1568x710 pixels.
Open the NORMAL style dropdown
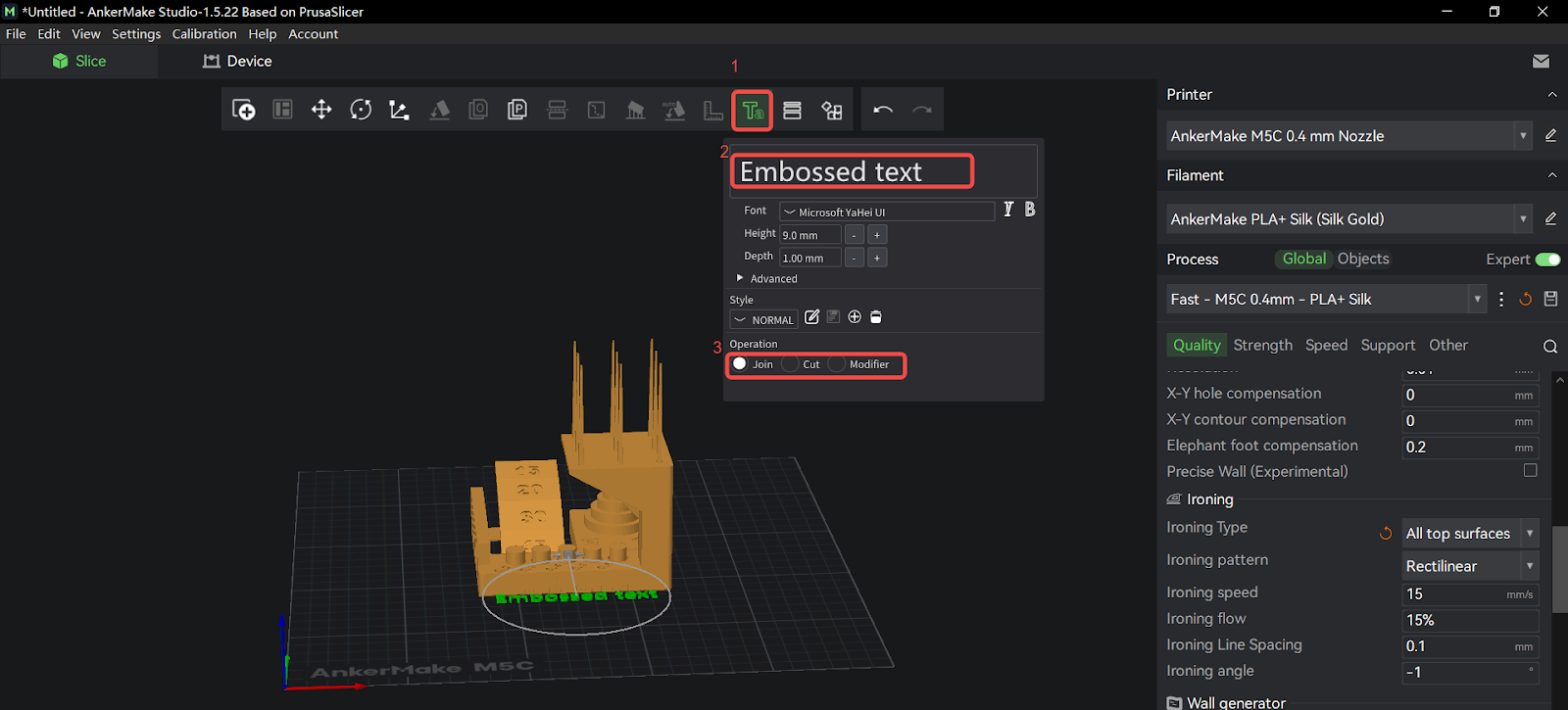763,319
